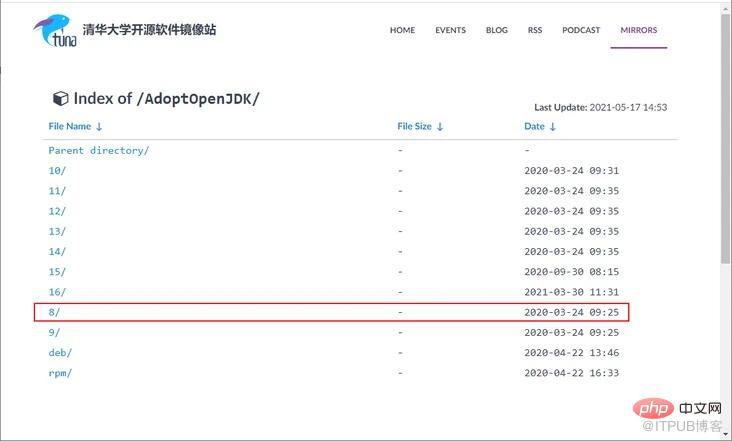The height and width of the screenshot is (441, 732).
Task: Open the PODCAST nav item
Action: click(581, 30)
